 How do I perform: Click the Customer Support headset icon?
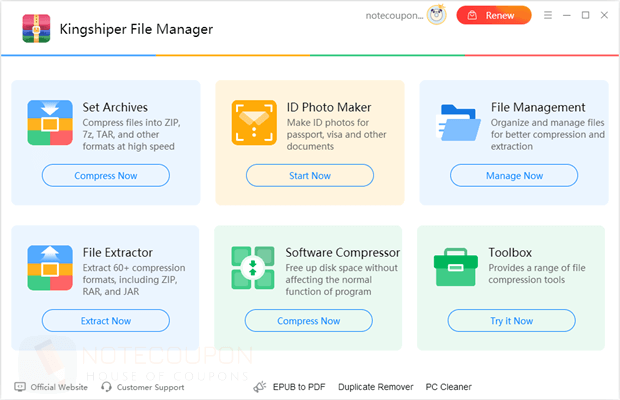coord(106,387)
